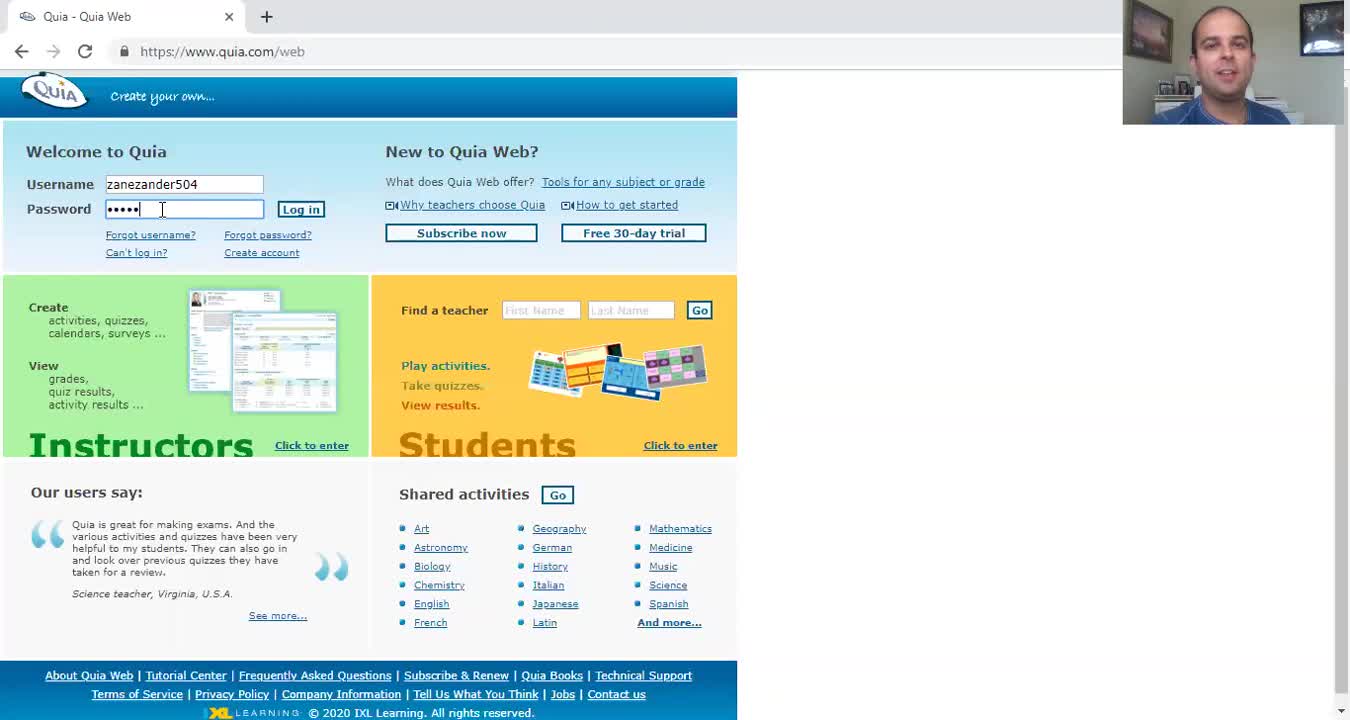Open Tutorial Center footer link

click(186, 676)
